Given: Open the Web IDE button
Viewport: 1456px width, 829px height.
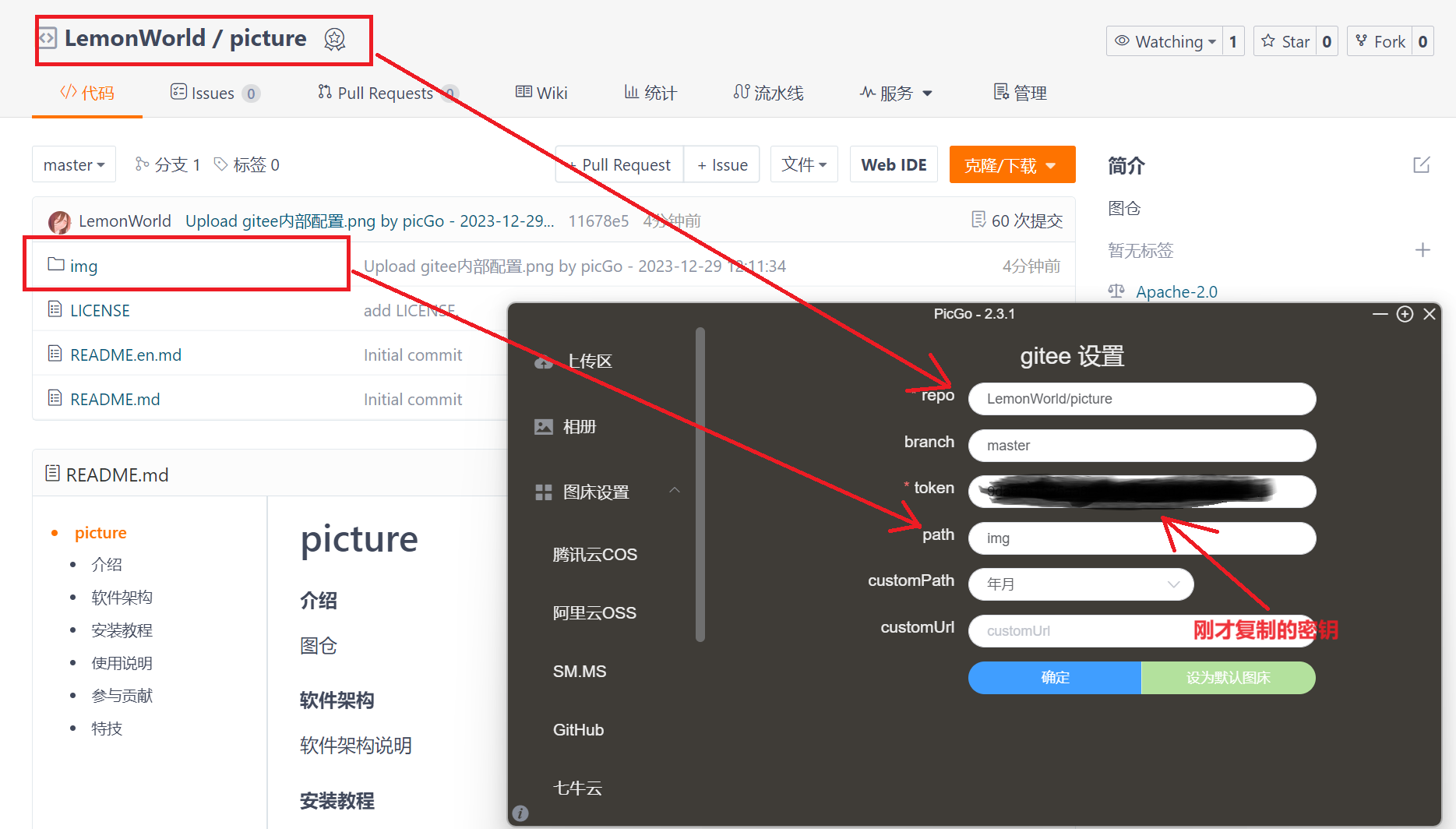Looking at the screenshot, I should pos(894,164).
